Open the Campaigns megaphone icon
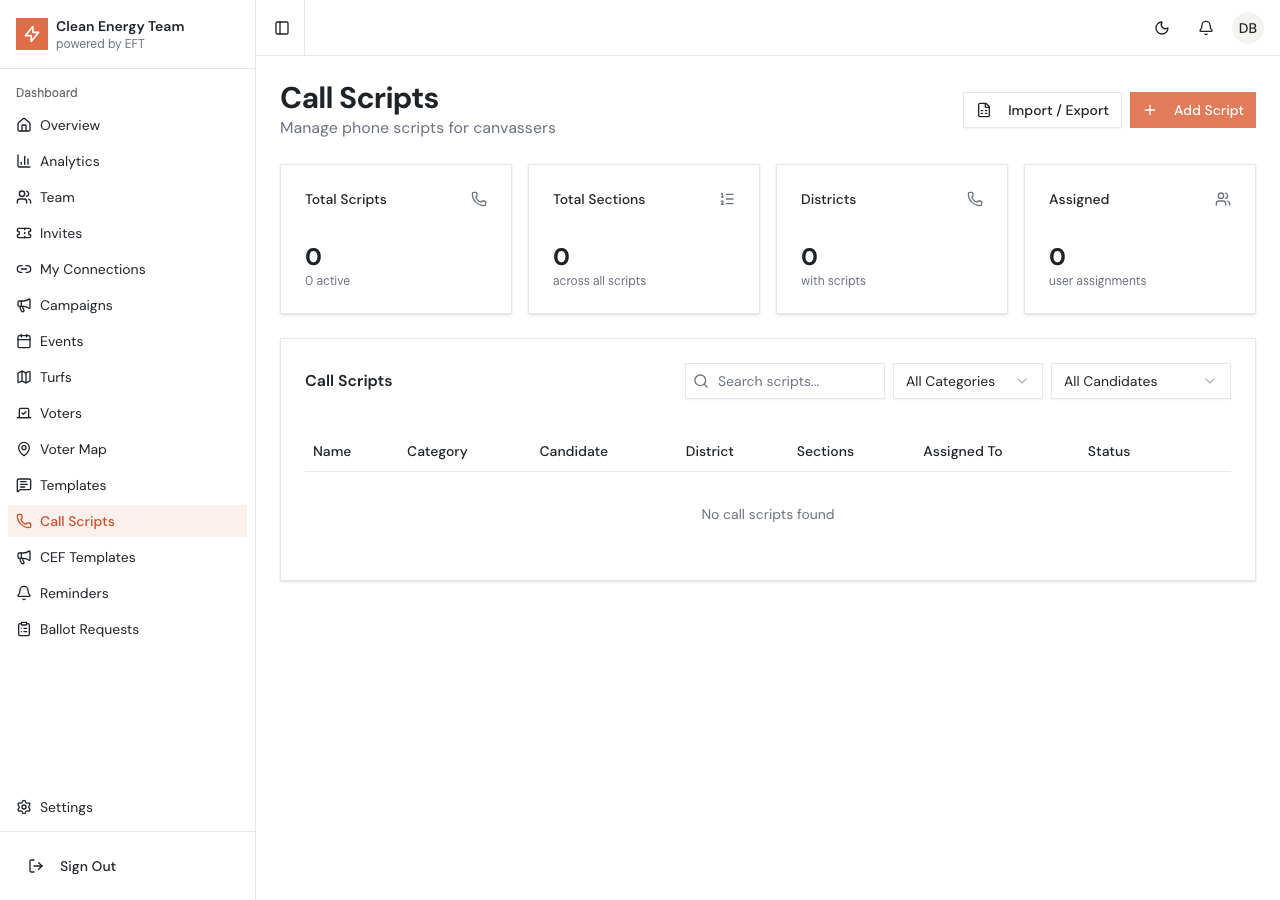 tap(24, 305)
